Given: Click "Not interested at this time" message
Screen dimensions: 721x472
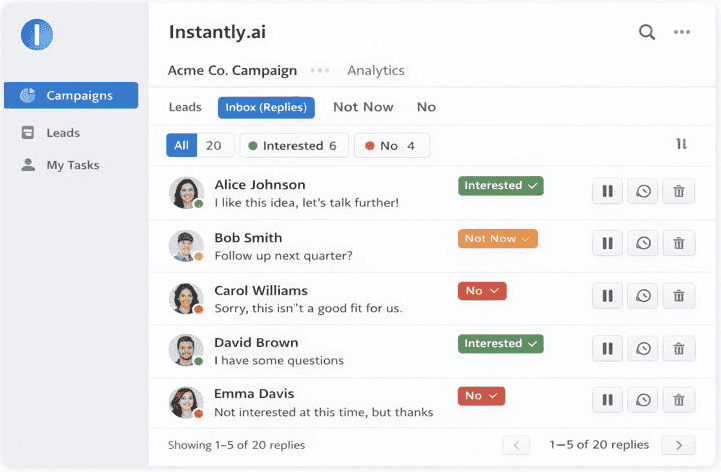Looking at the screenshot, I should 324,412.
